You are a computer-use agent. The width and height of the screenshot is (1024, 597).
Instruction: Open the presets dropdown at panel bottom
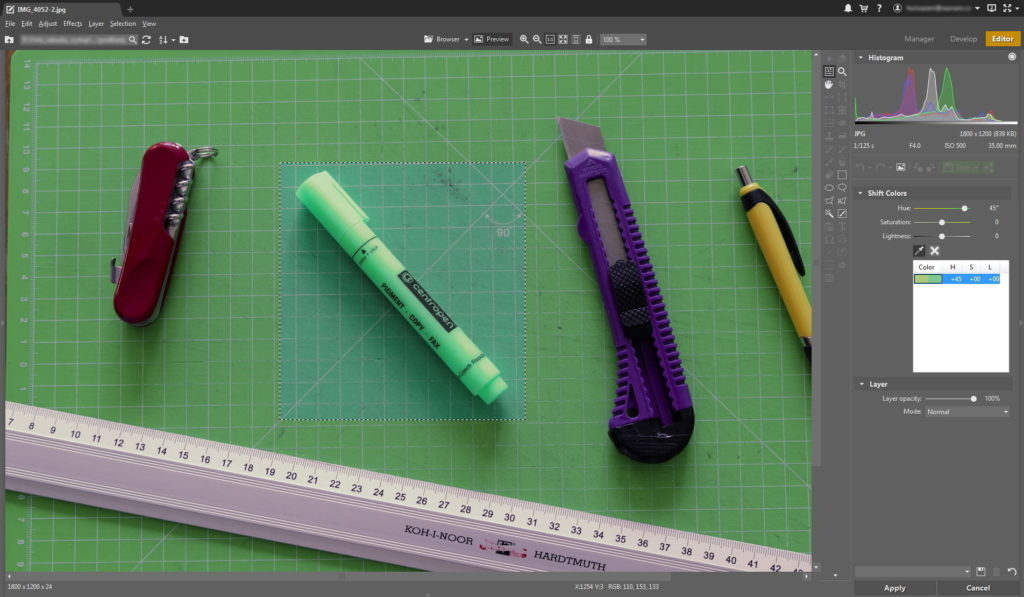click(x=913, y=572)
